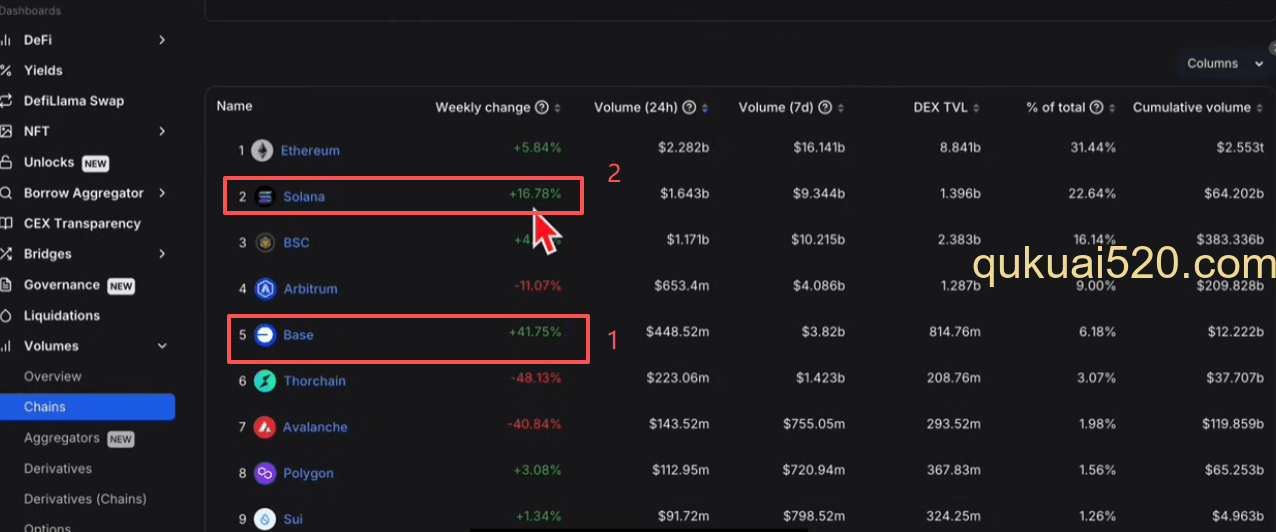1276x532 pixels.
Task: Sort table by Cumulative volume arrows
Action: (x=1259, y=108)
